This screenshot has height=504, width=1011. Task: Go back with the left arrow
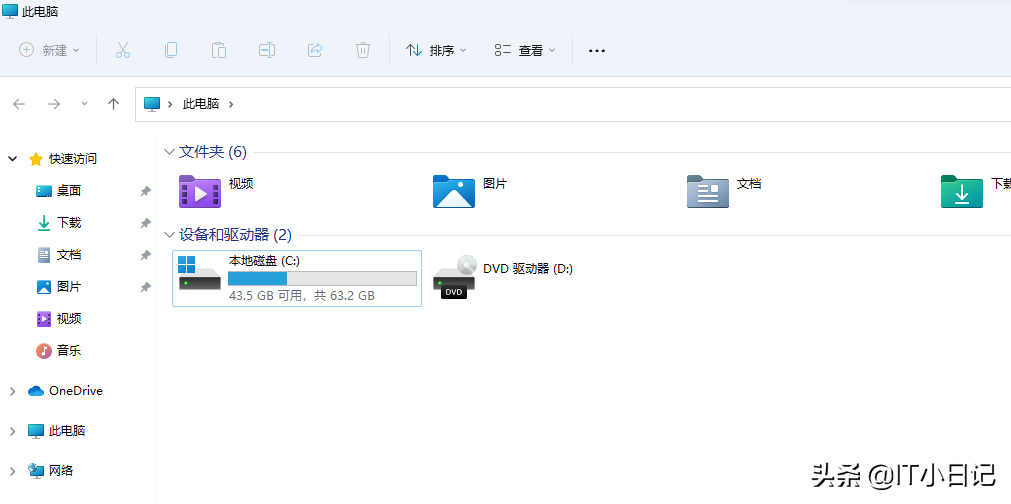[x=19, y=104]
